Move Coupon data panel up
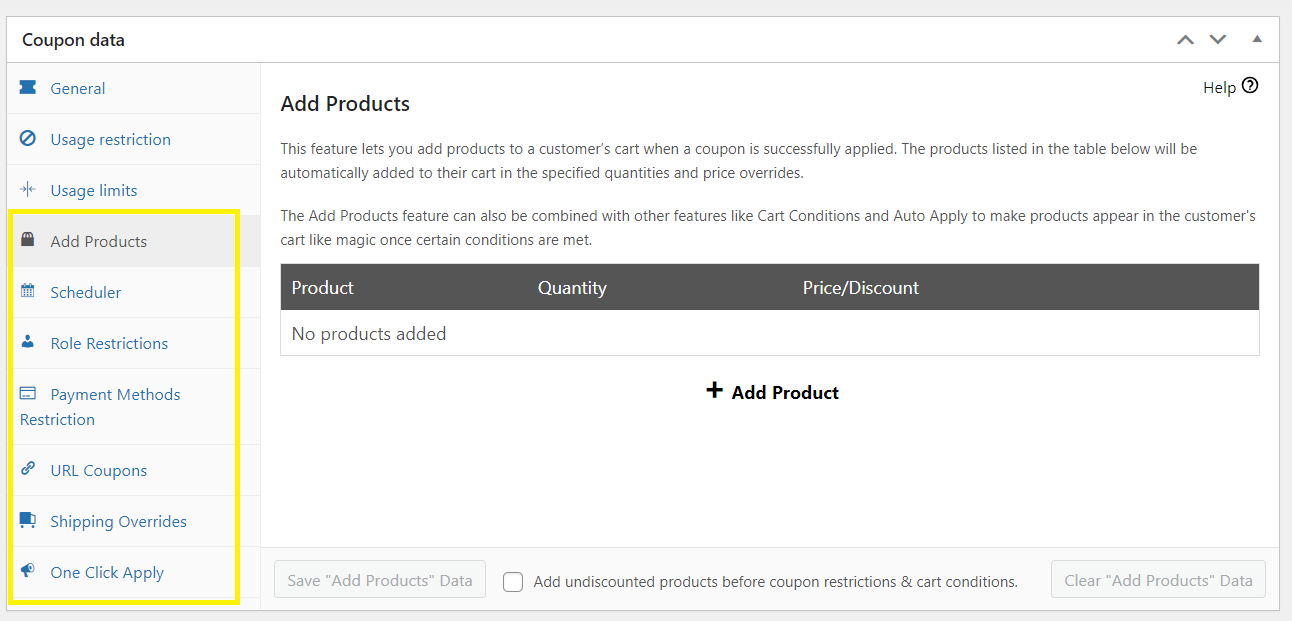 click(1185, 40)
